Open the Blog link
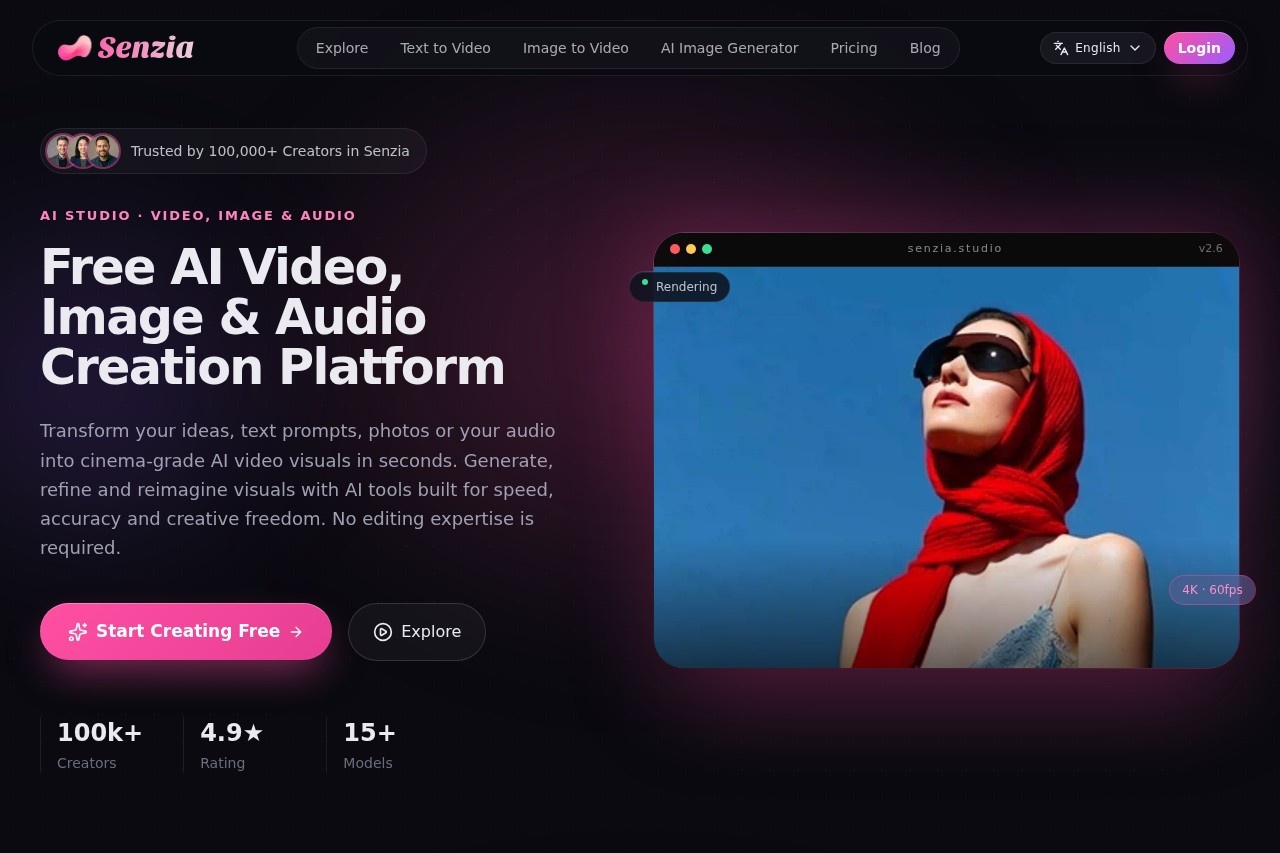 [x=925, y=48]
